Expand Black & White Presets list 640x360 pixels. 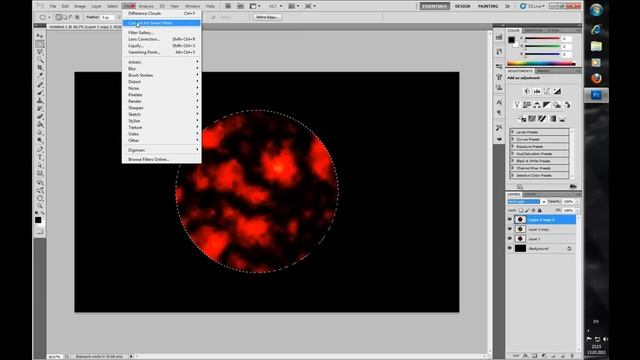click(513, 161)
